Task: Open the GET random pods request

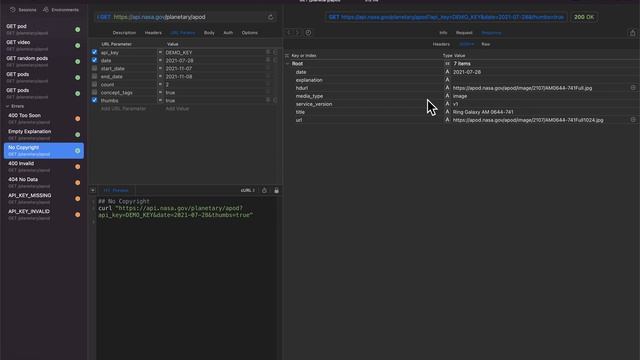Action: [43, 61]
